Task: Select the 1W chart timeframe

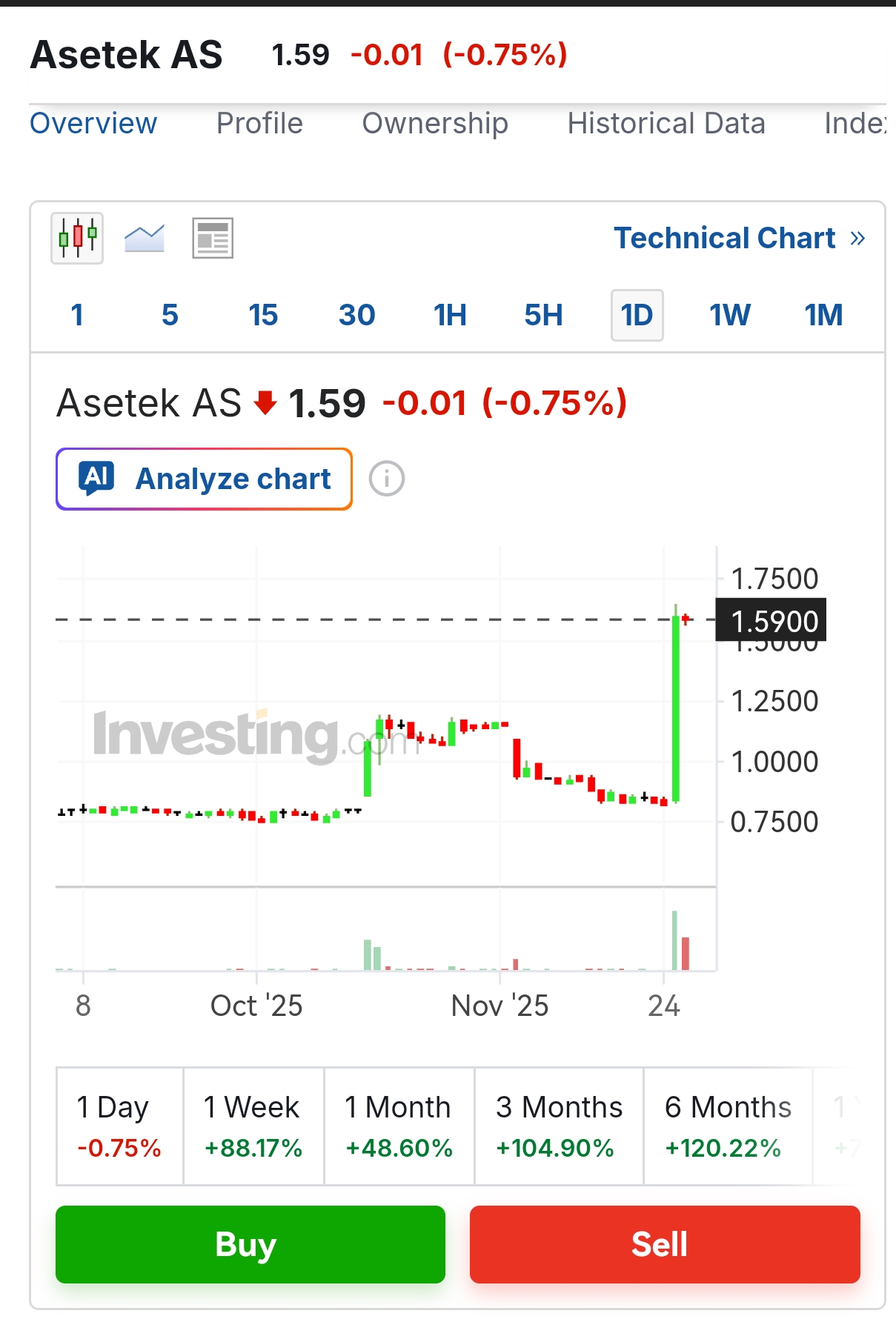Action: click(730, 316)
